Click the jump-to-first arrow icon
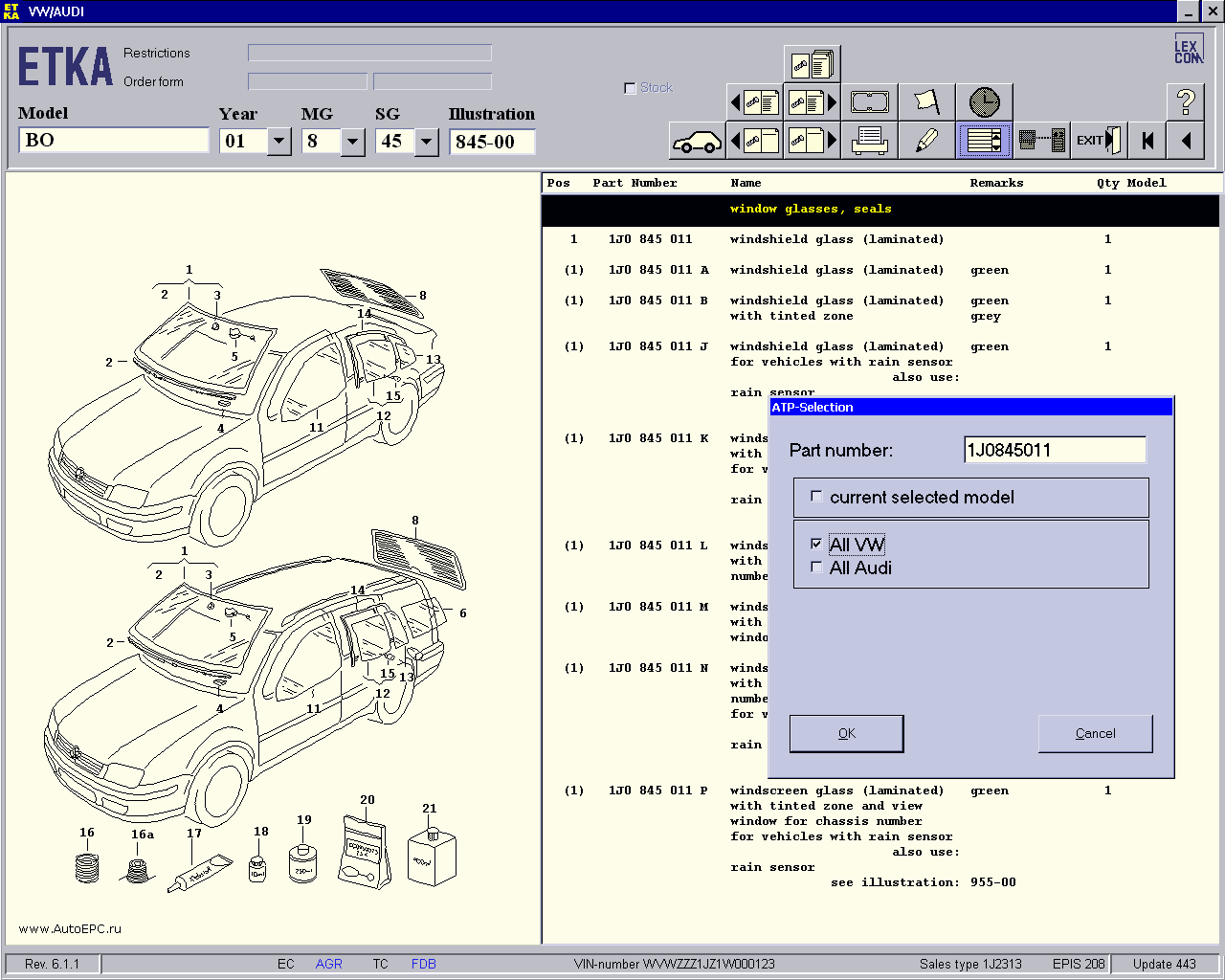This screenshot has height=980, width=1225. (1147, 141)
